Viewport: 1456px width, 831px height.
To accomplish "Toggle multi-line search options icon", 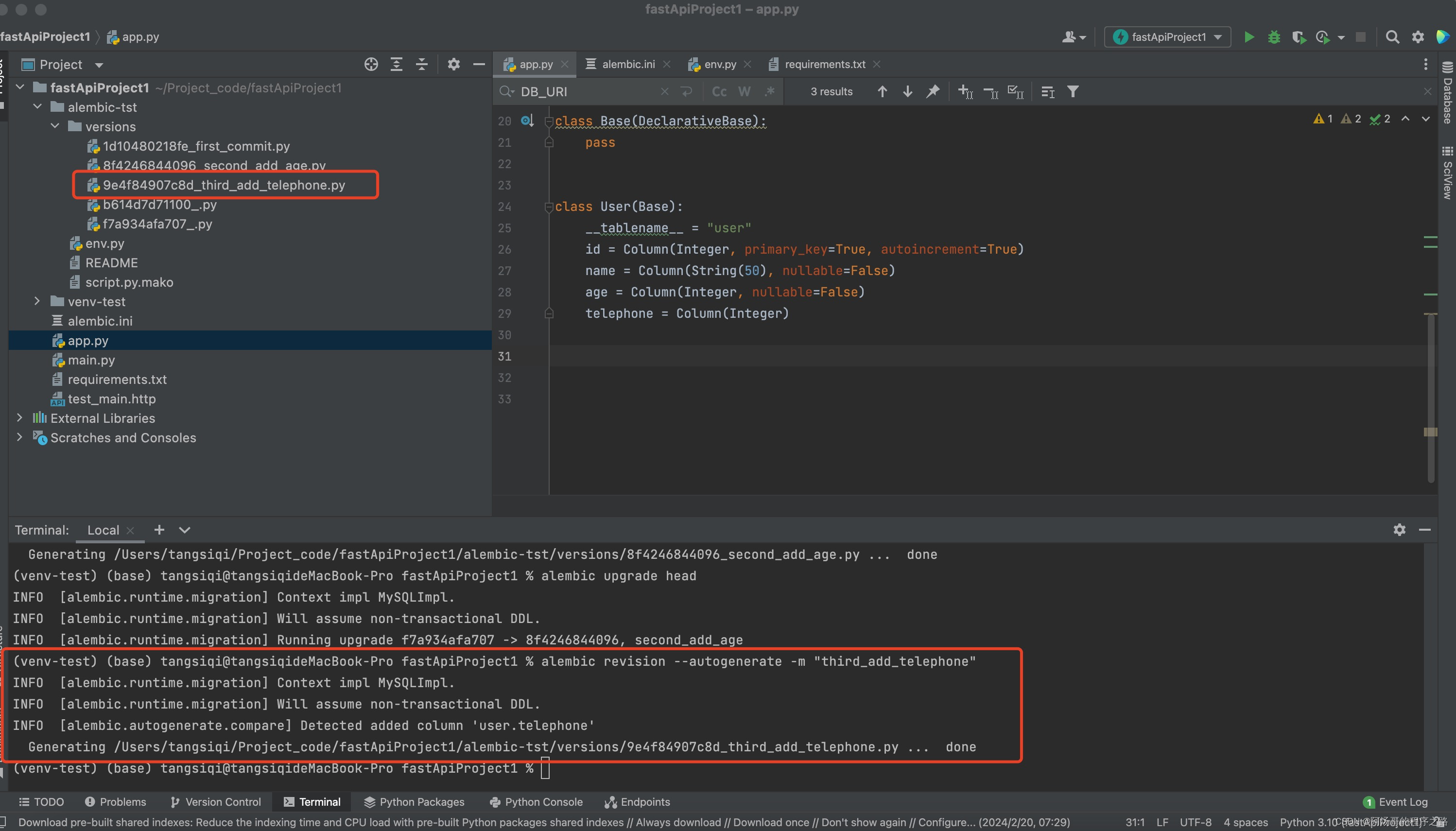I will pos(1048,91).
